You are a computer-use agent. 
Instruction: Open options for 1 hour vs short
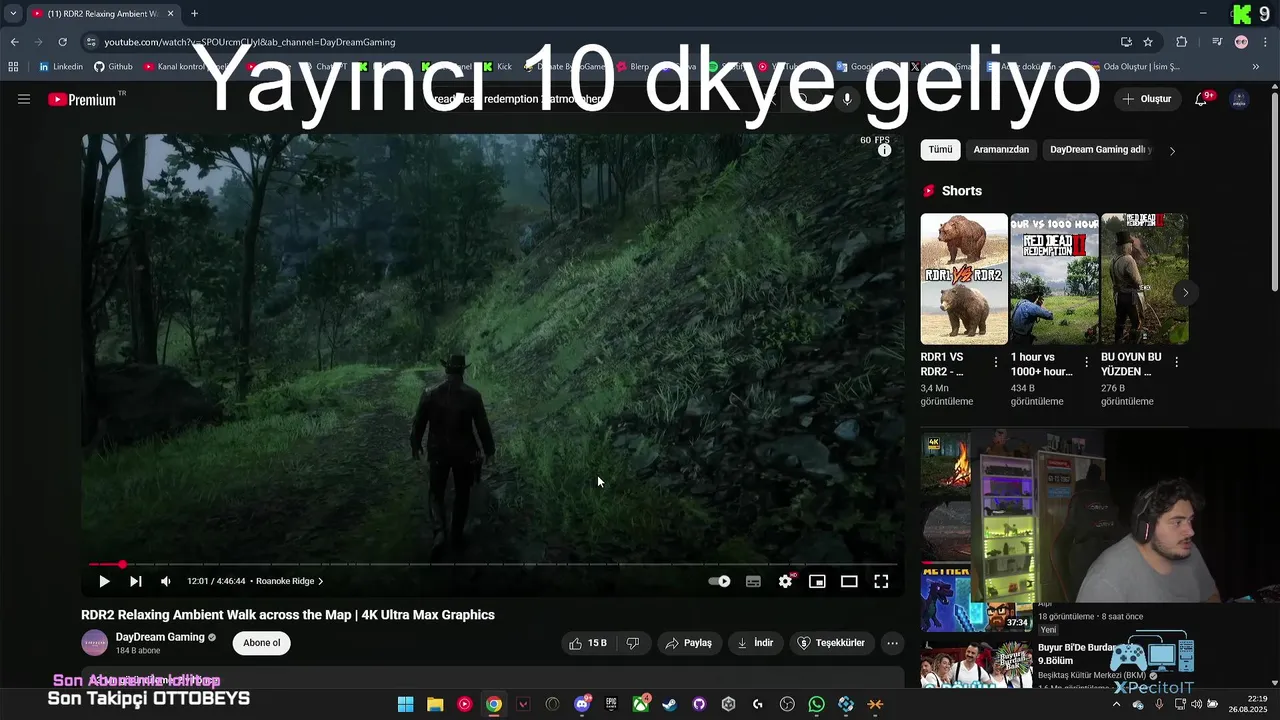click(1086, 363)
